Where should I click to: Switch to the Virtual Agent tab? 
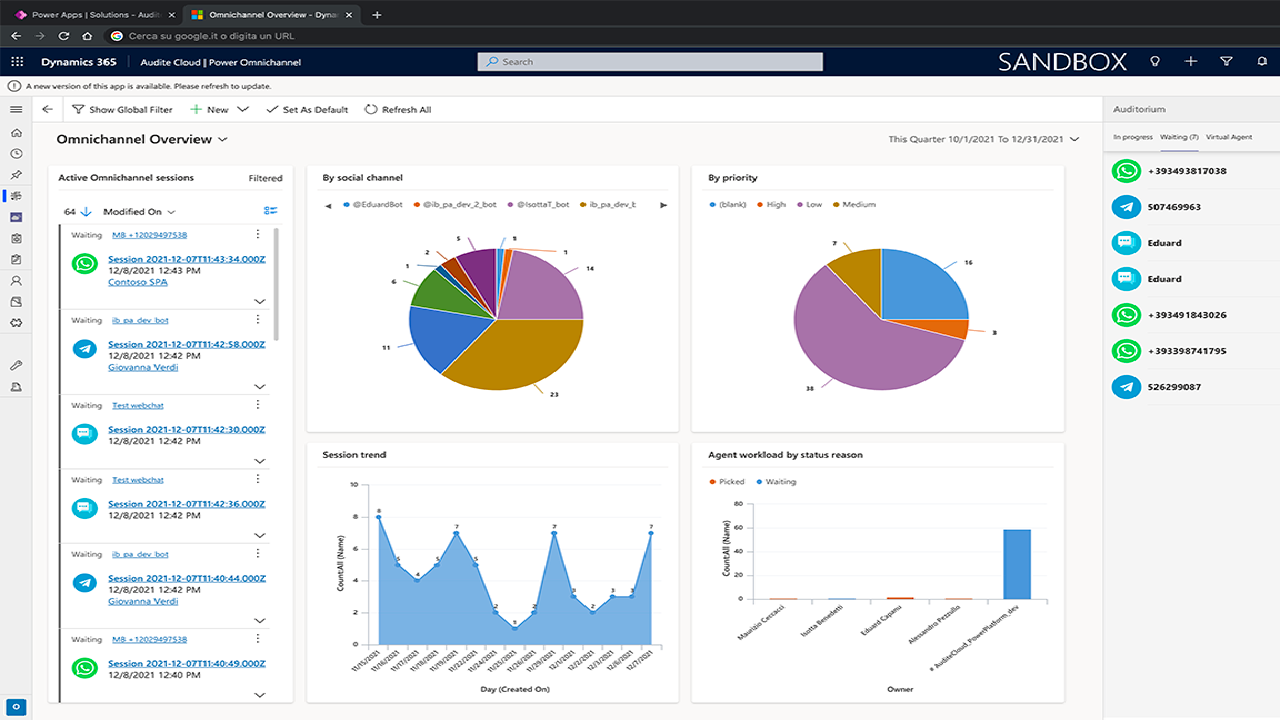coord(1228,137)
